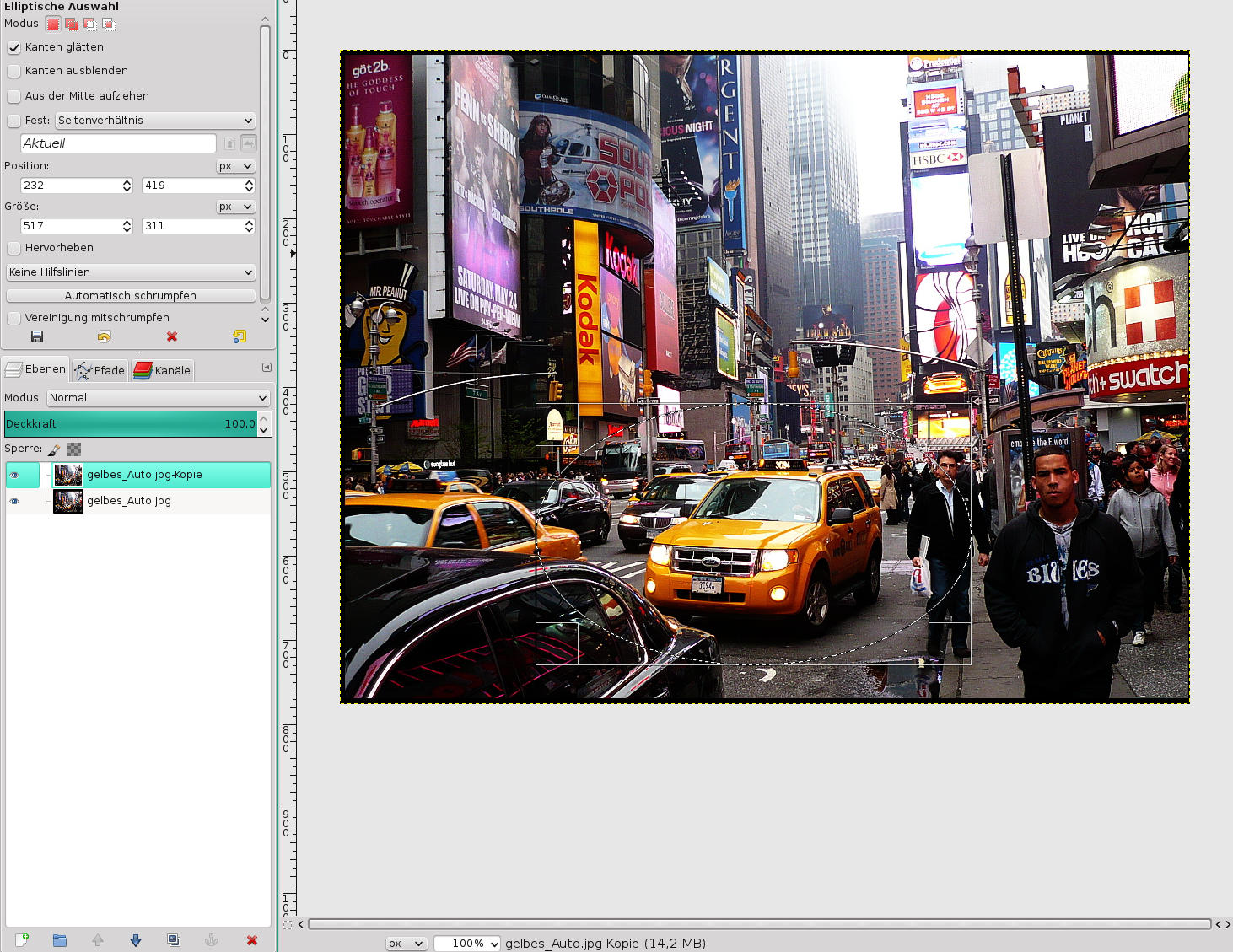This screenshot has height=952, width=1233.
Task: Disable the 'Kanten glätten' checkbox
Action: tap(14, 48)
